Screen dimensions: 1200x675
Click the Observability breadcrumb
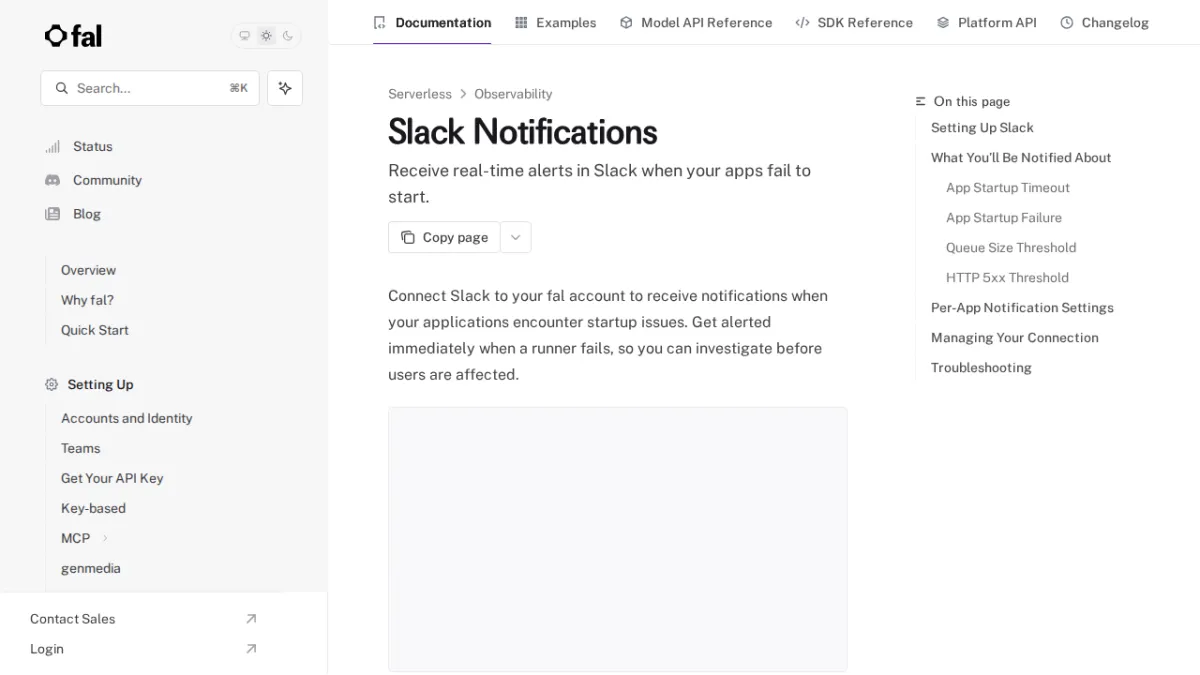pos(513,94)
